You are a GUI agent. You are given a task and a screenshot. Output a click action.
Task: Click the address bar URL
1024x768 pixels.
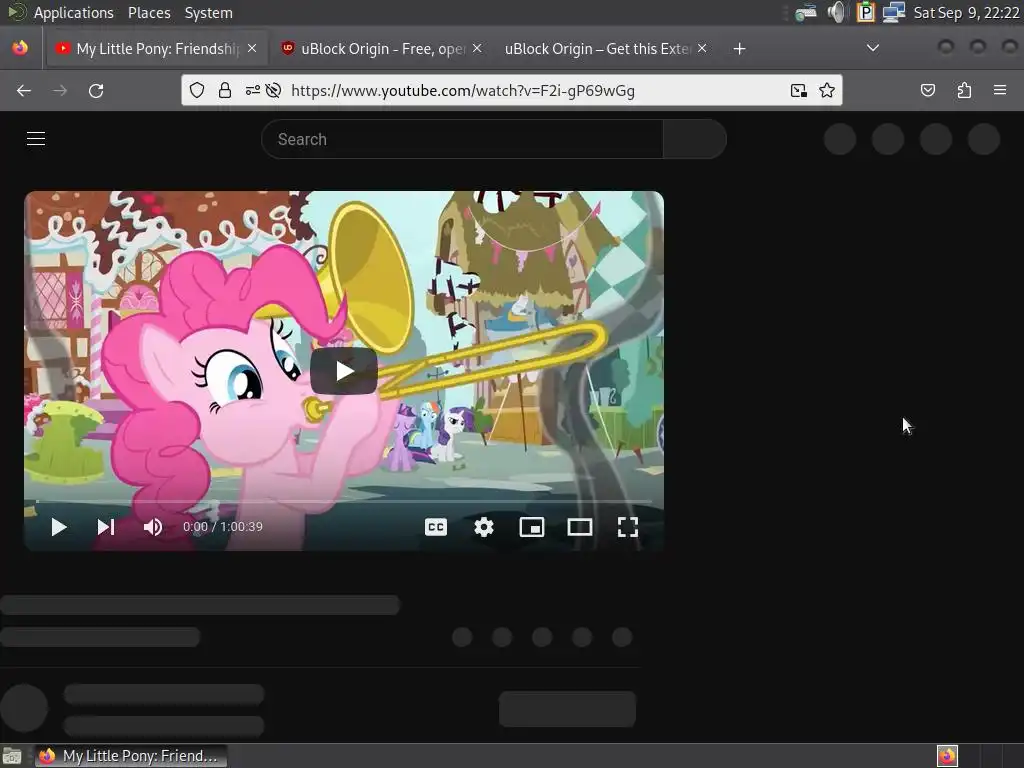click(463, 91)
